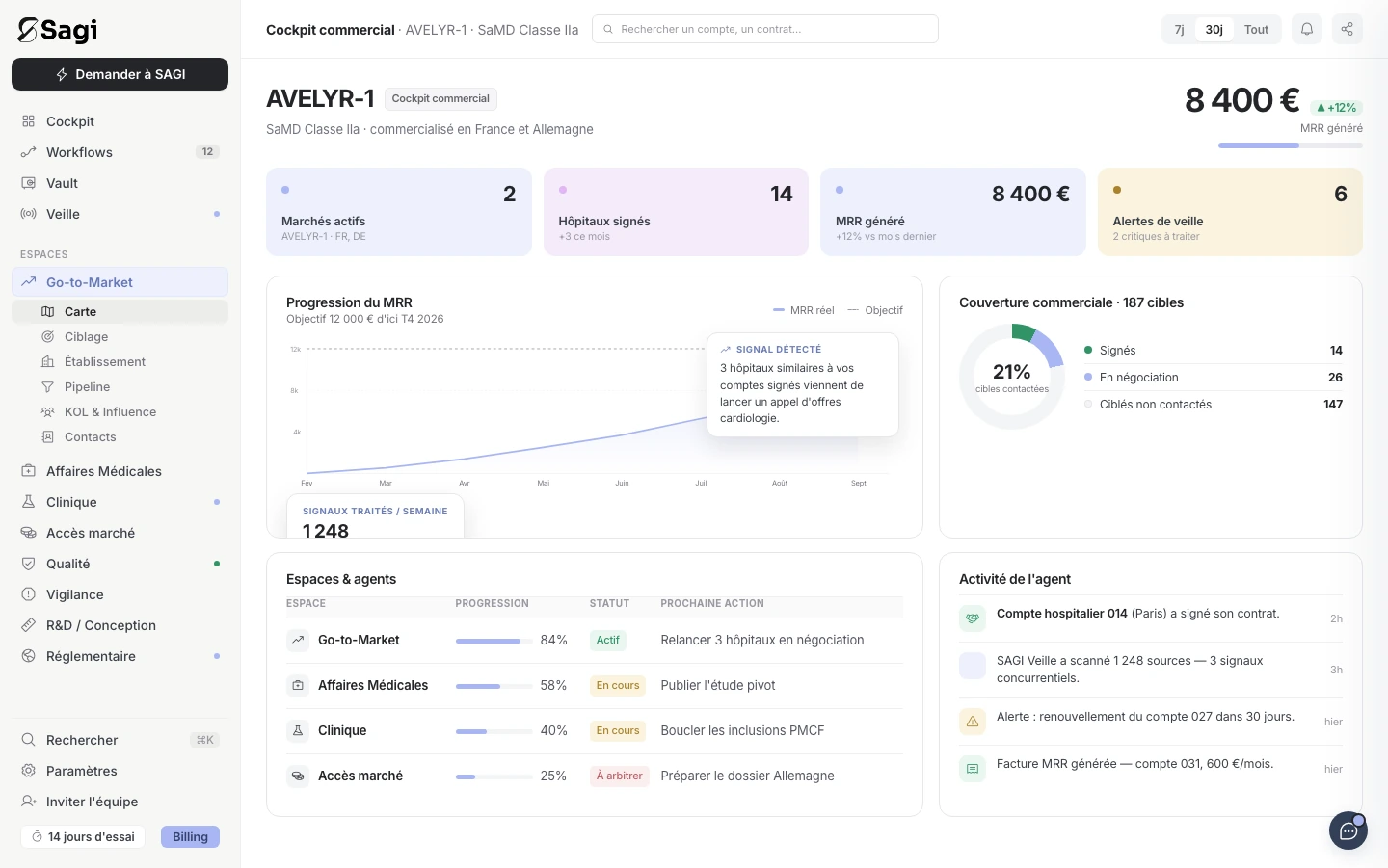Screen dimensions: 1388x868
Task: Click the Vault icon in sidebar
Action: [29, 183]
